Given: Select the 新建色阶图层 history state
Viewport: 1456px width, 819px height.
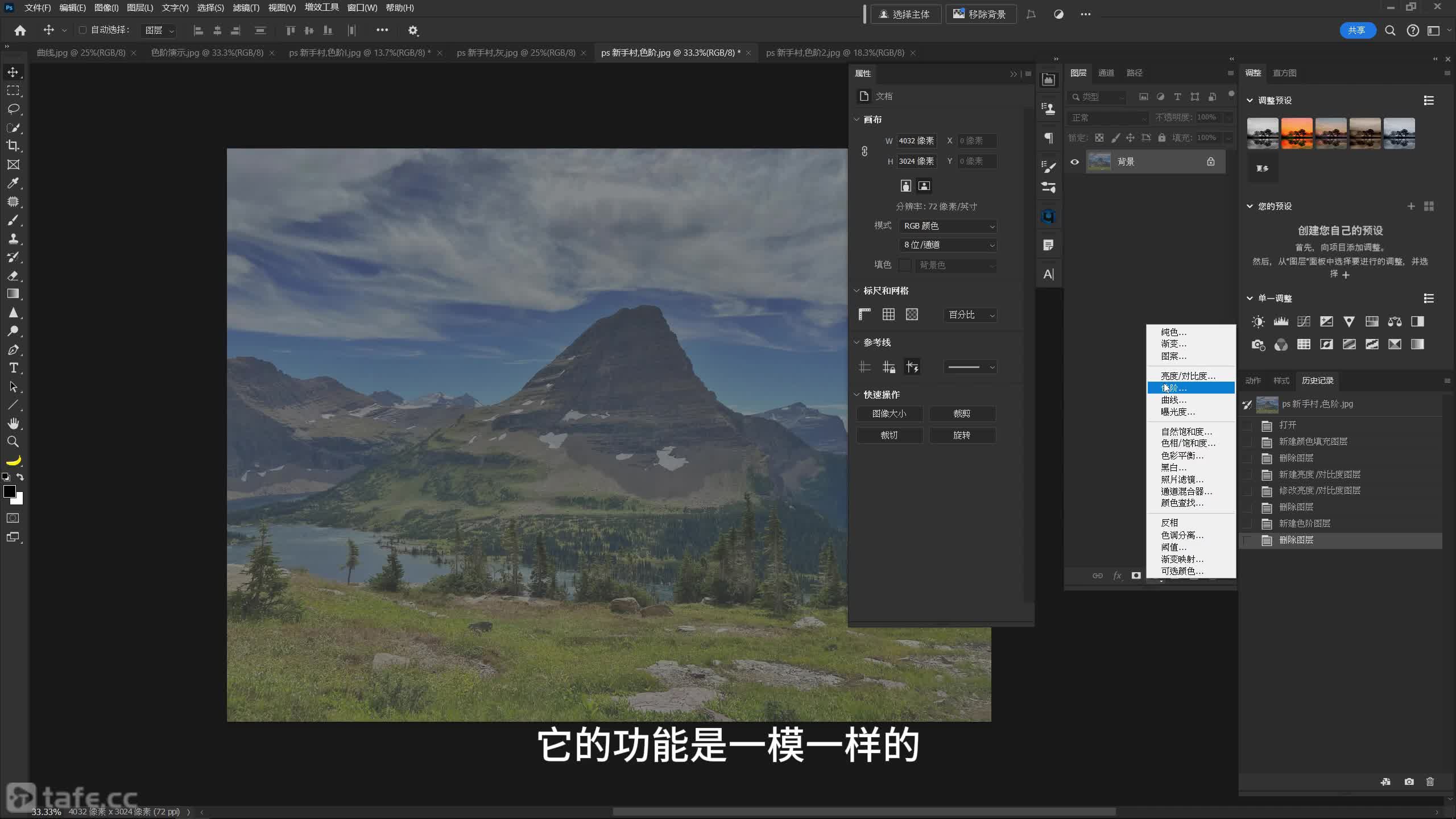Looking at the screenshot, I should pyautogui.click(x=1304, y=523).
